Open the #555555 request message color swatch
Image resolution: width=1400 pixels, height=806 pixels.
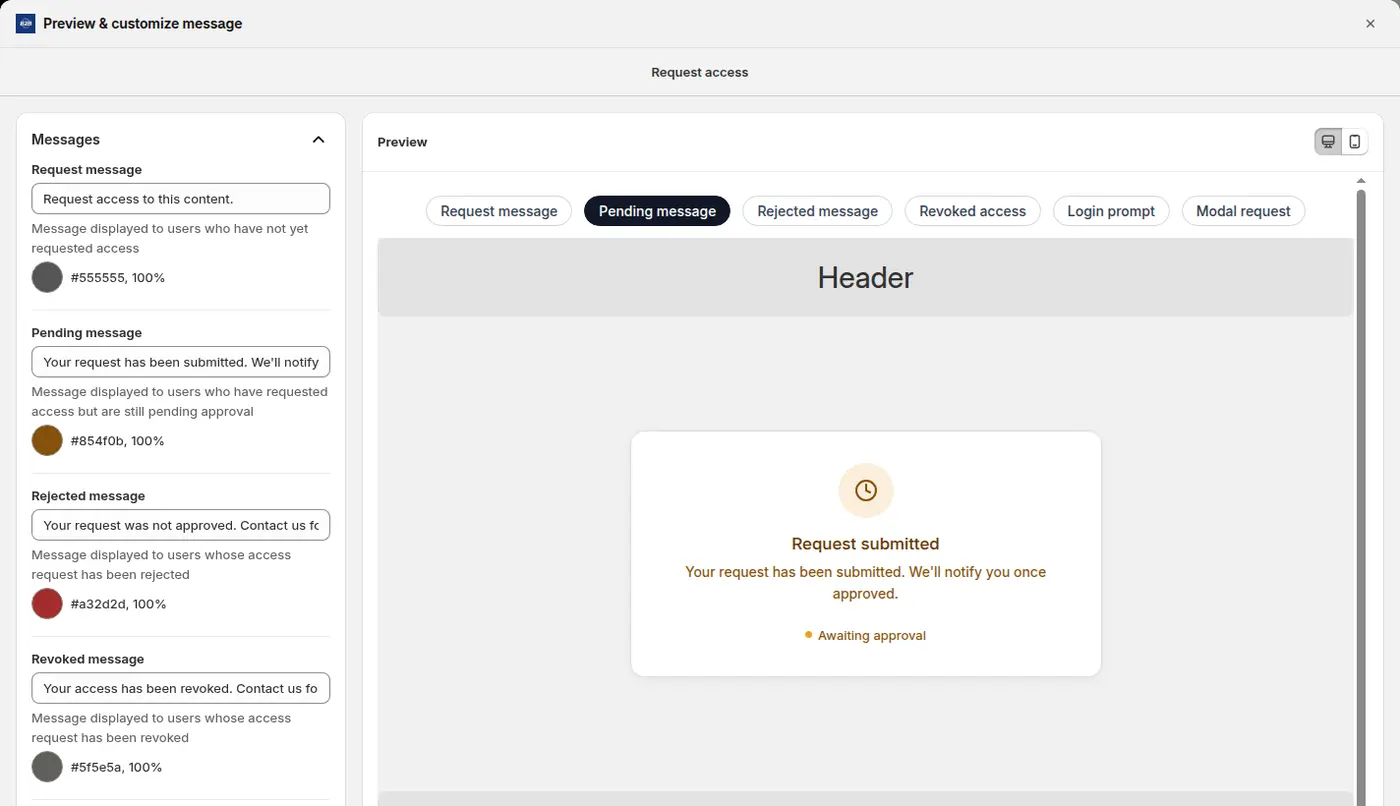(x=47, y=277)
